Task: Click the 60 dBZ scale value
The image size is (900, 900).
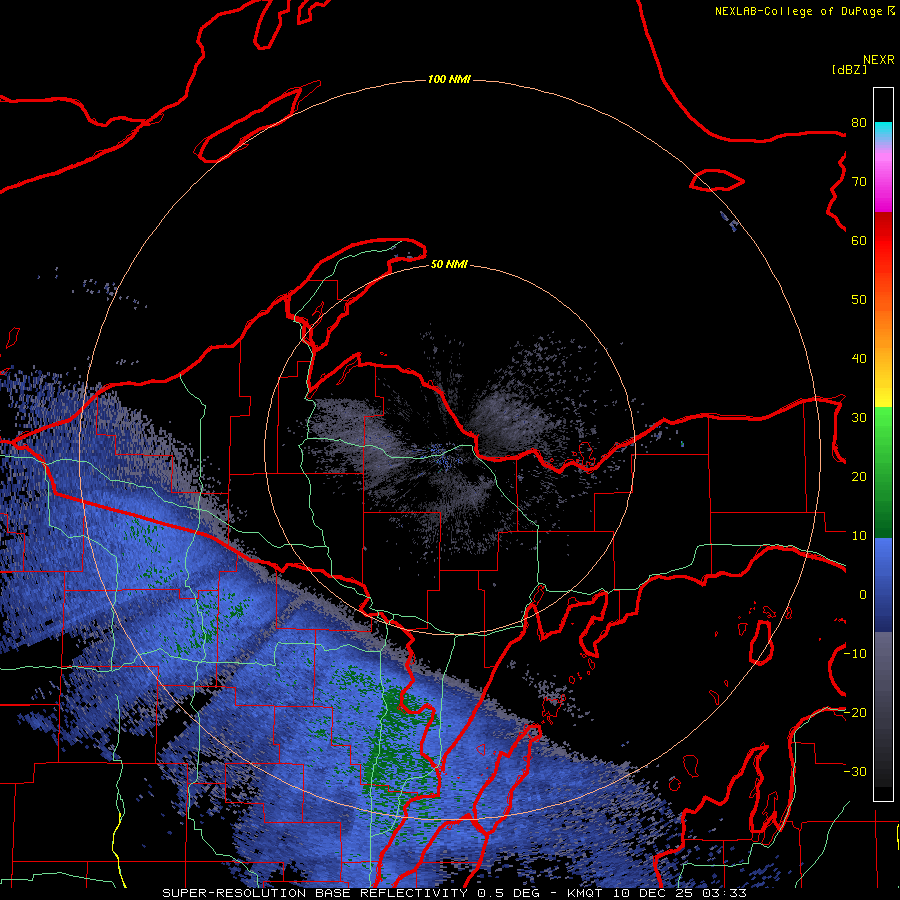Action: click(x=859, y=240)
